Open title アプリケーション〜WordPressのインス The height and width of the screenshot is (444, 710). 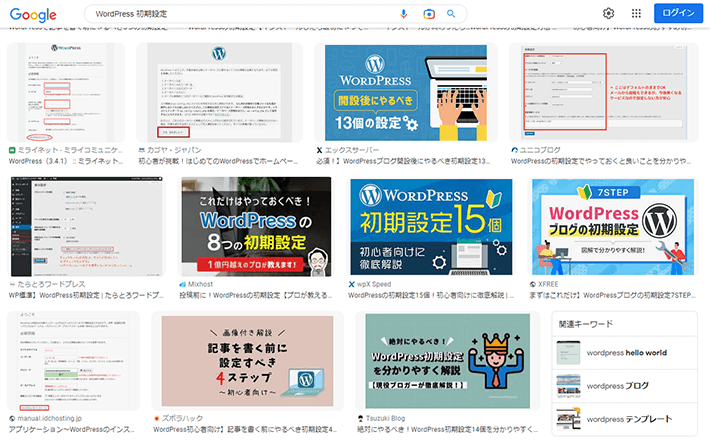coord(72,429)
